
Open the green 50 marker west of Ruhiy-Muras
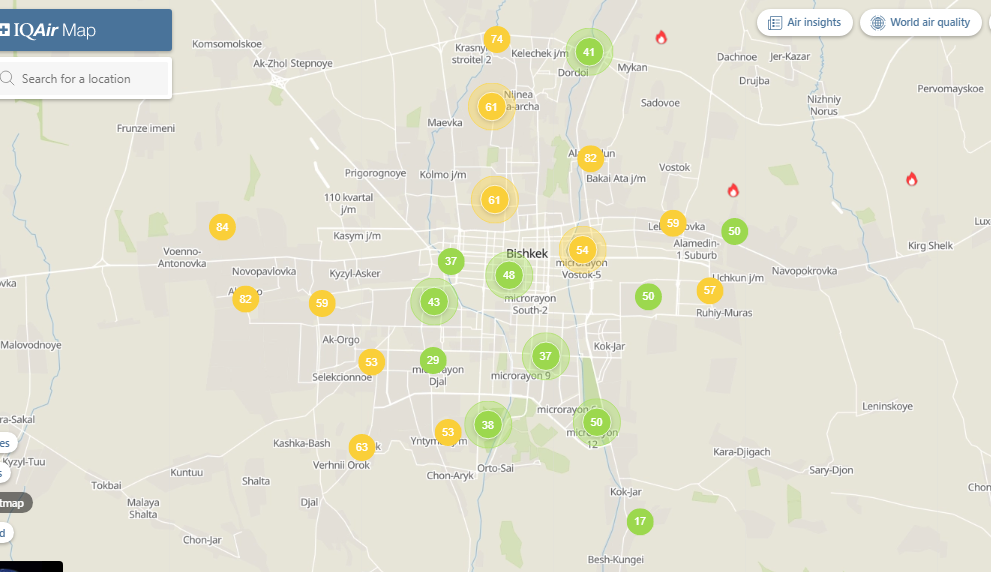click(648, 296)
